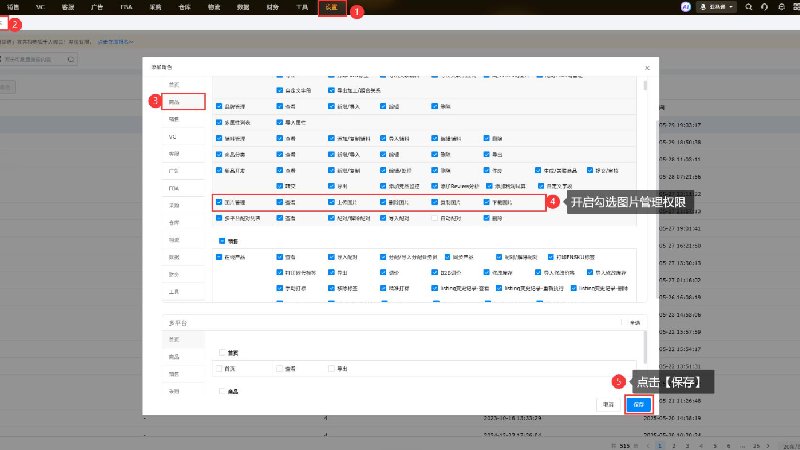Toggle 在线产品 row checkbox
Viewport: 800px width, 450px height.
point(219,257)
